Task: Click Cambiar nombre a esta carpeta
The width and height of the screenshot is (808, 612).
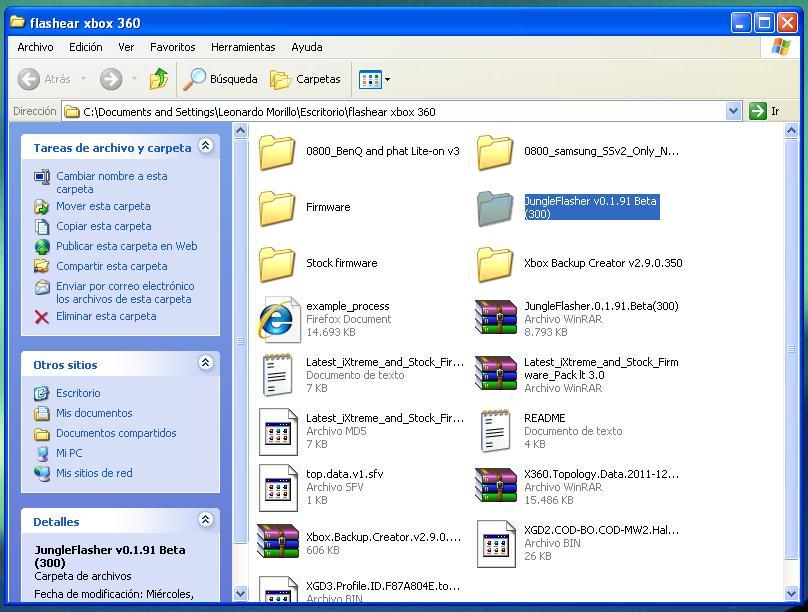Action: [x=111, y=182]
